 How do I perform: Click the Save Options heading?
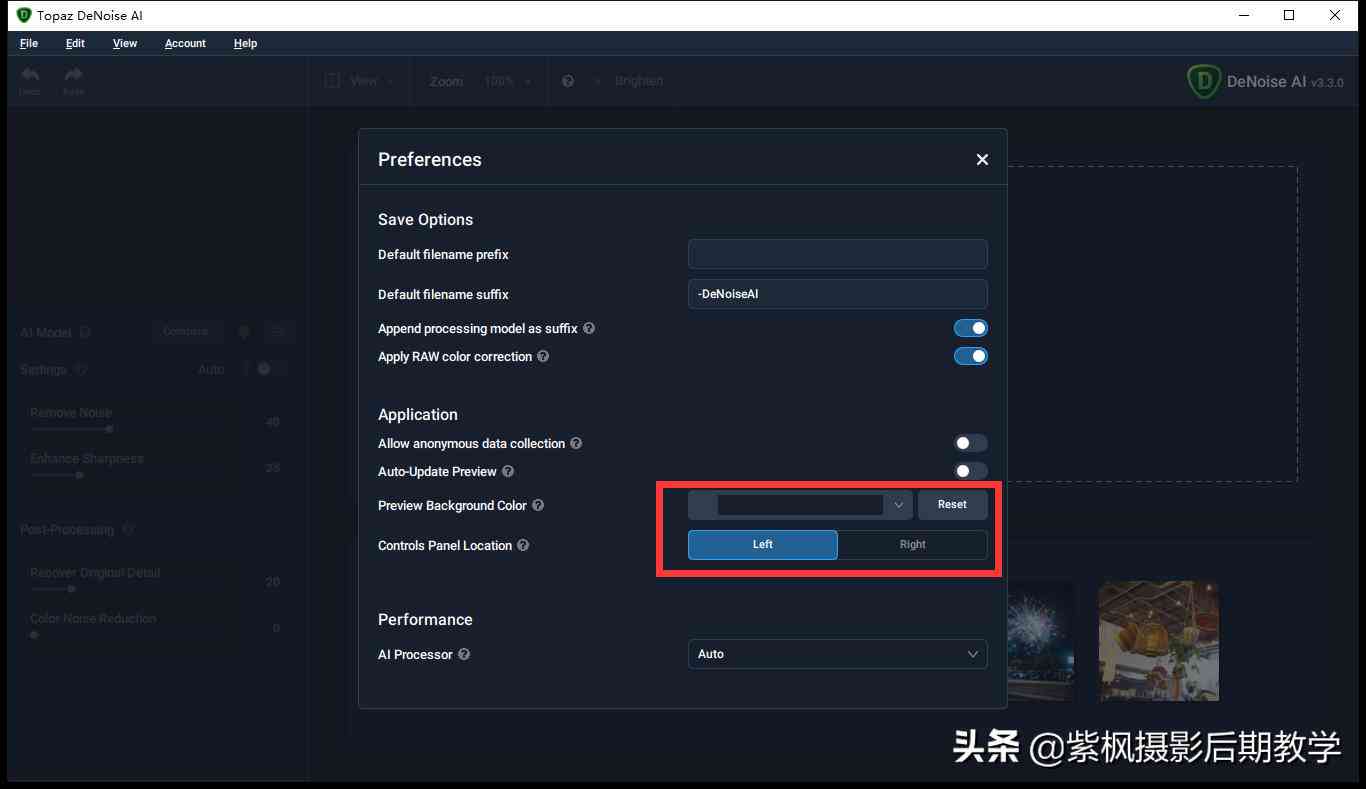425,220
